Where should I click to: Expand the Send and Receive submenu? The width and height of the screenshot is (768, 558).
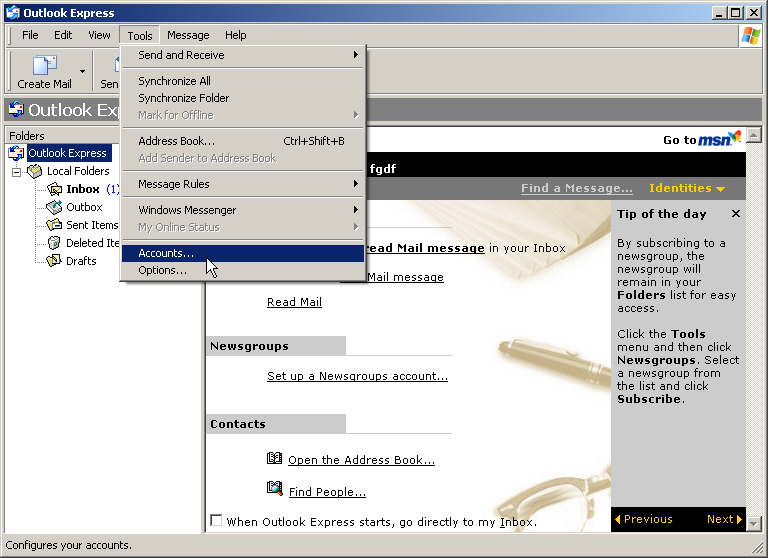[243, 55]
